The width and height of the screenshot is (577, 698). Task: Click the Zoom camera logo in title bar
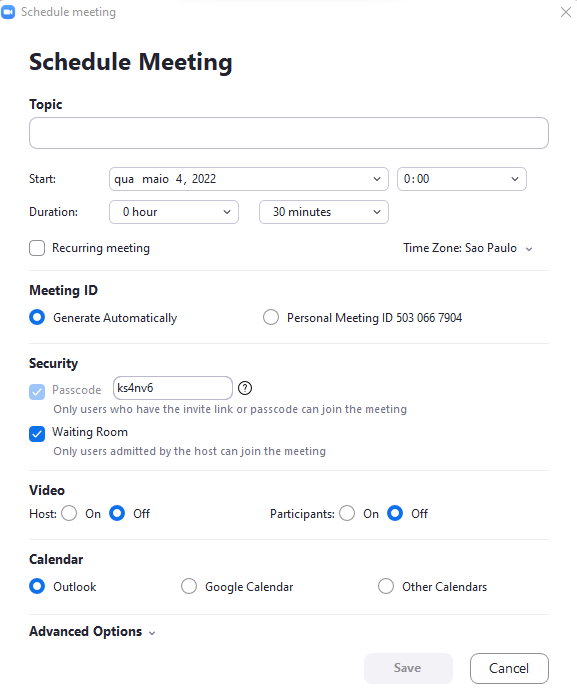point(8,12)
